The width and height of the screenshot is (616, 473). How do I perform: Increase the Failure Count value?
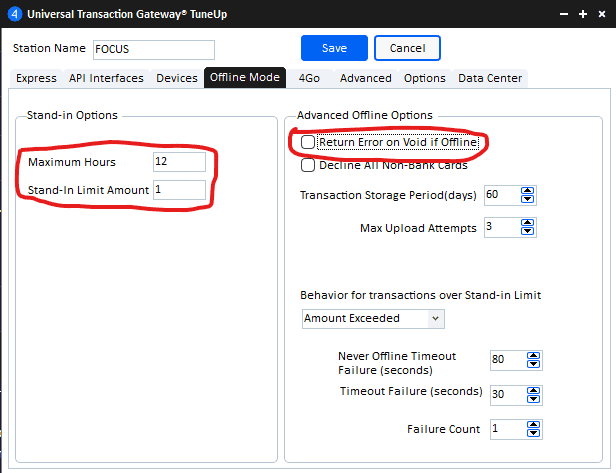533,425
